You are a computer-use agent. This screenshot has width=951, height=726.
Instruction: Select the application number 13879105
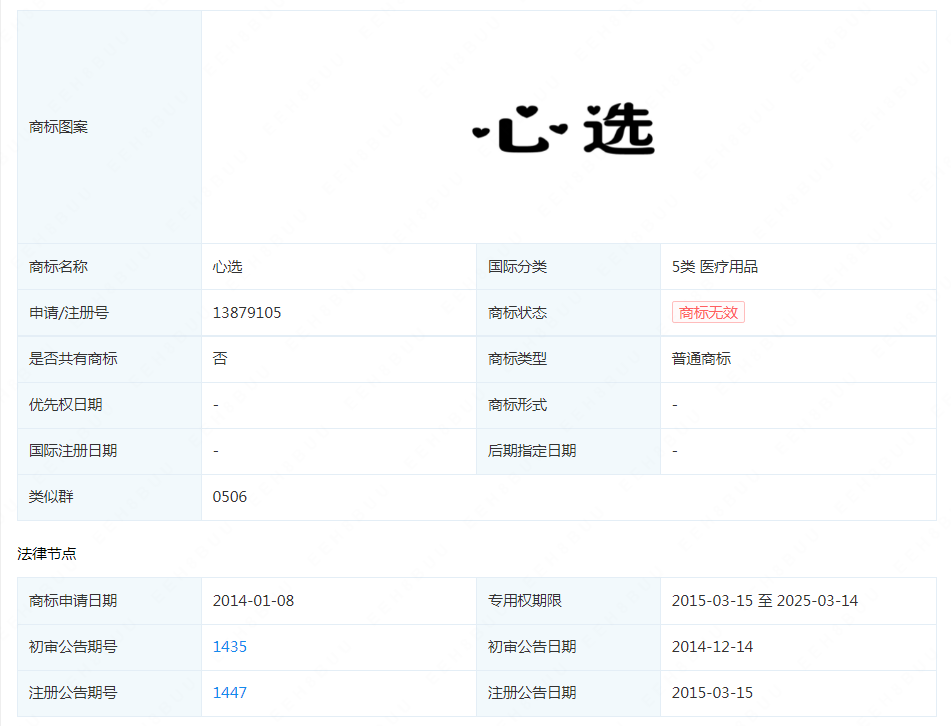click(247, 312)
